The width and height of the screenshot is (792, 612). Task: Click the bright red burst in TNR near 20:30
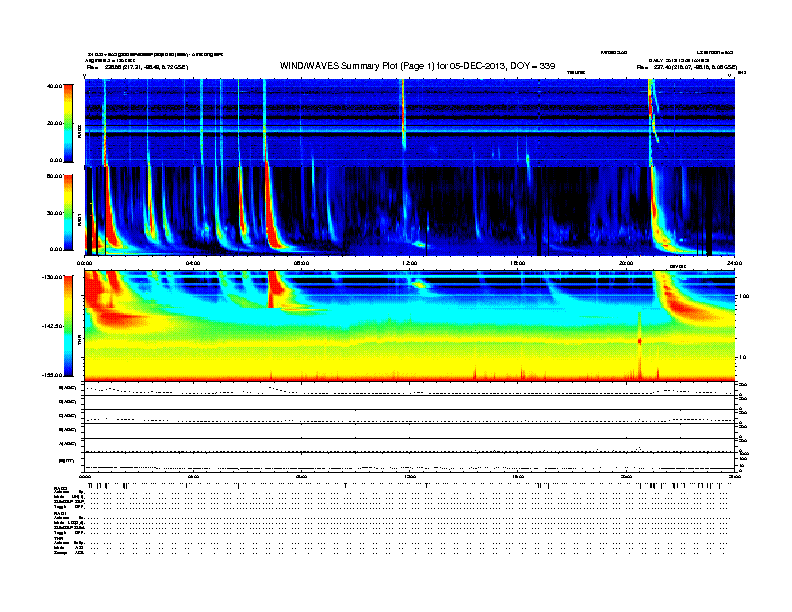click(x=639, y=341)
